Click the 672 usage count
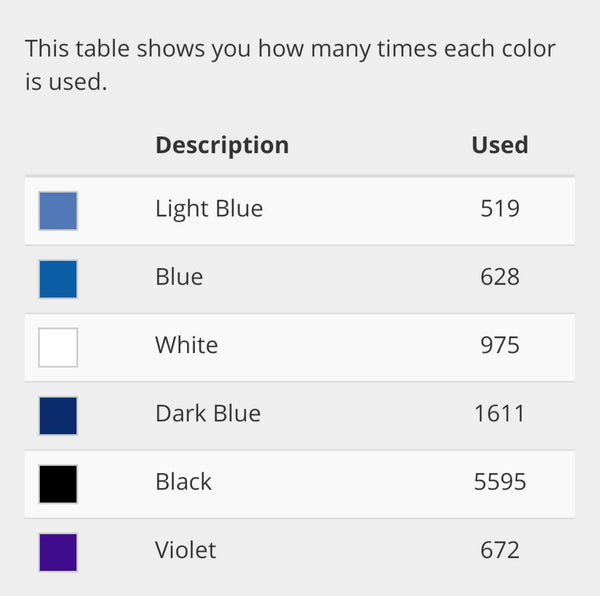This screenshot has height=596, width=600. pyautogui.click(x=499, y=550)
